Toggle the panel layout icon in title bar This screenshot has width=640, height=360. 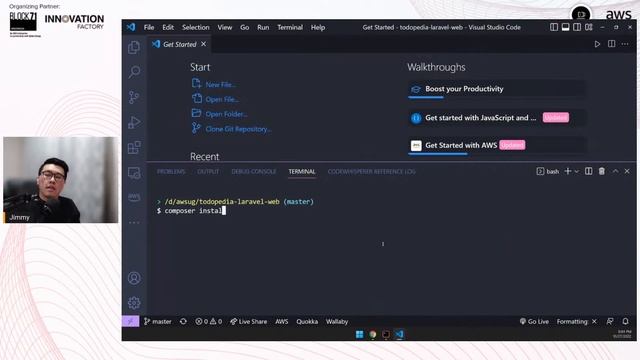point(565,27)
